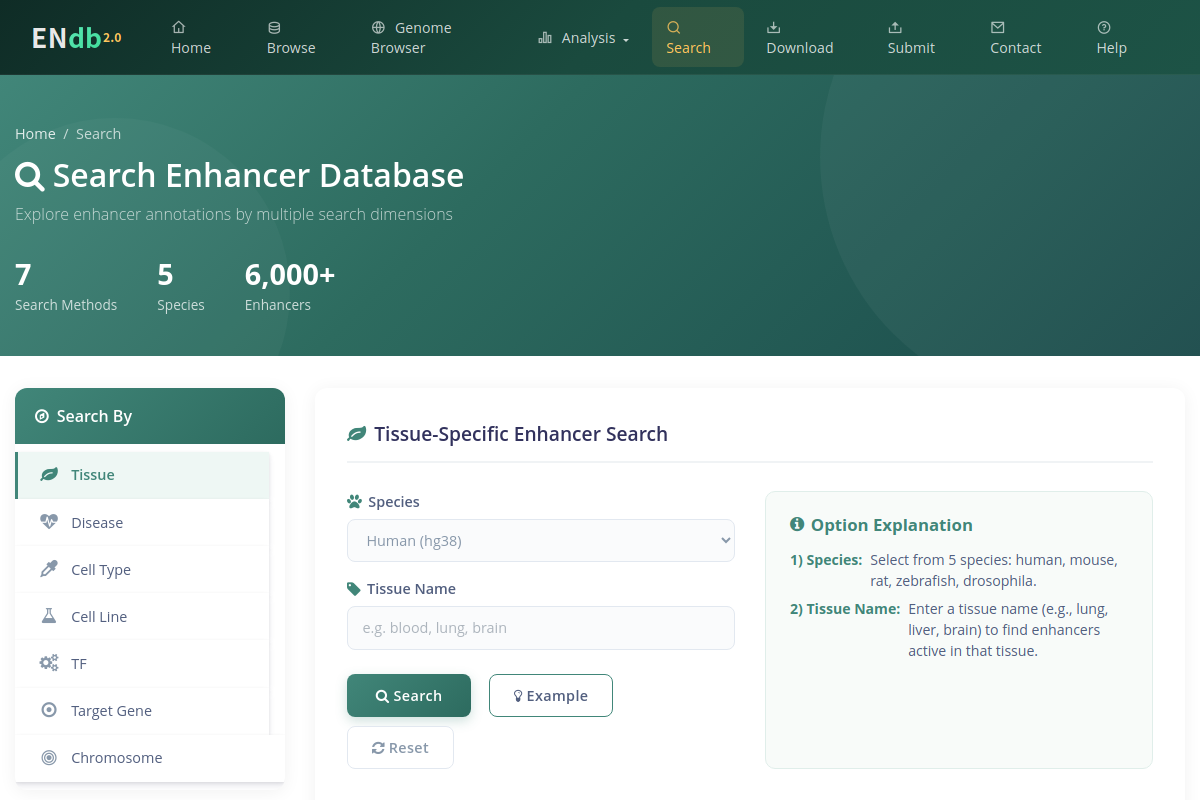
Task: Click the Disease heartbeat icon in sidebar
Action: pos(49,522)
